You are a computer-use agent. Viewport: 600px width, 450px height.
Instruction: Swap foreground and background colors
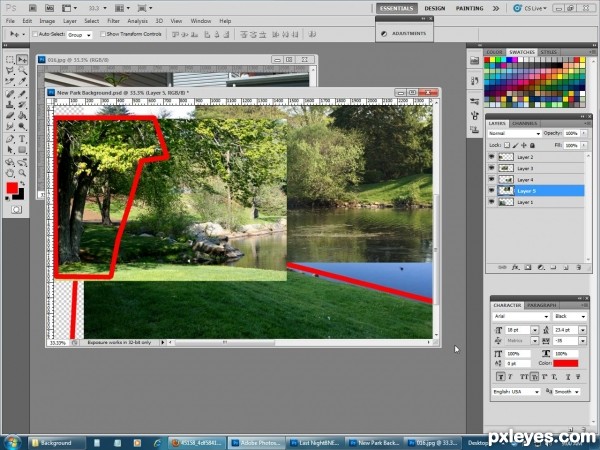pos(22,183)
